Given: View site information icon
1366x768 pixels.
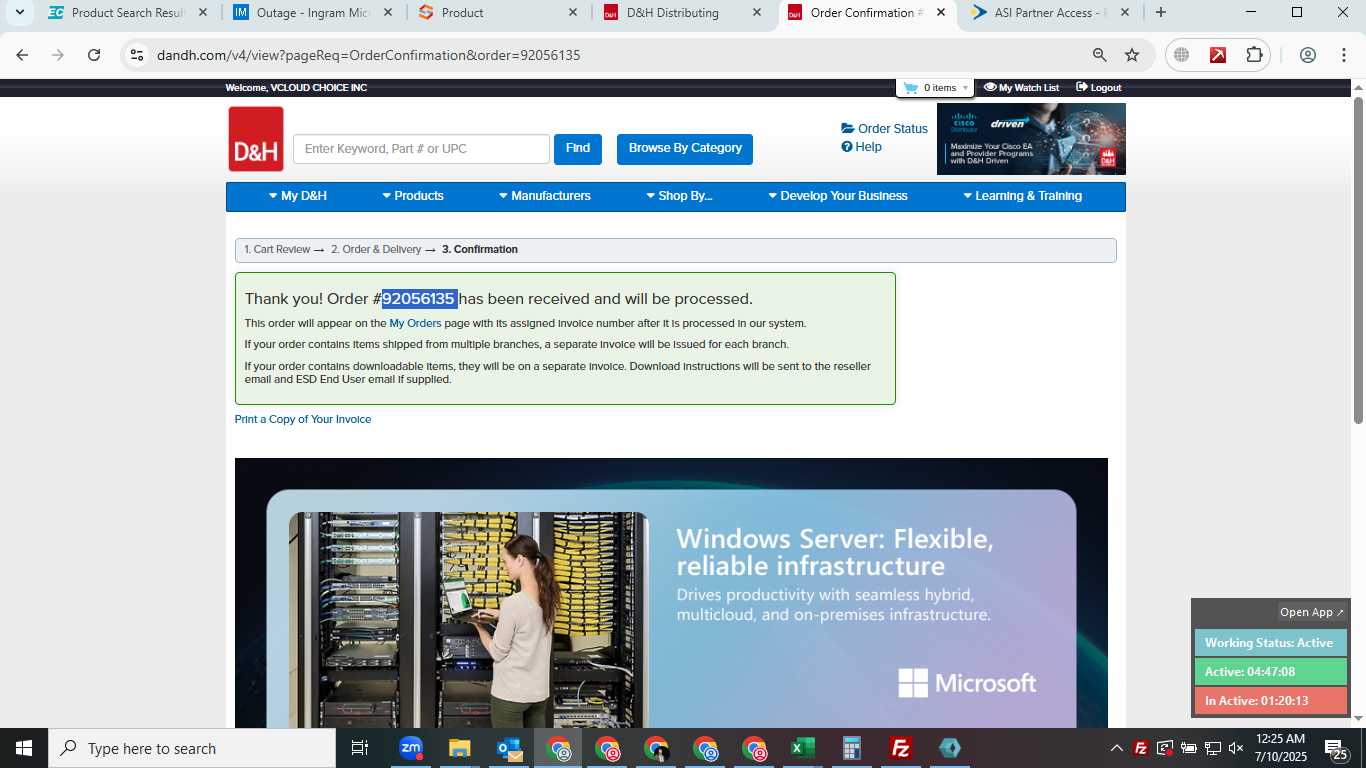Looking at the screenshot, I should click(137, 55).
